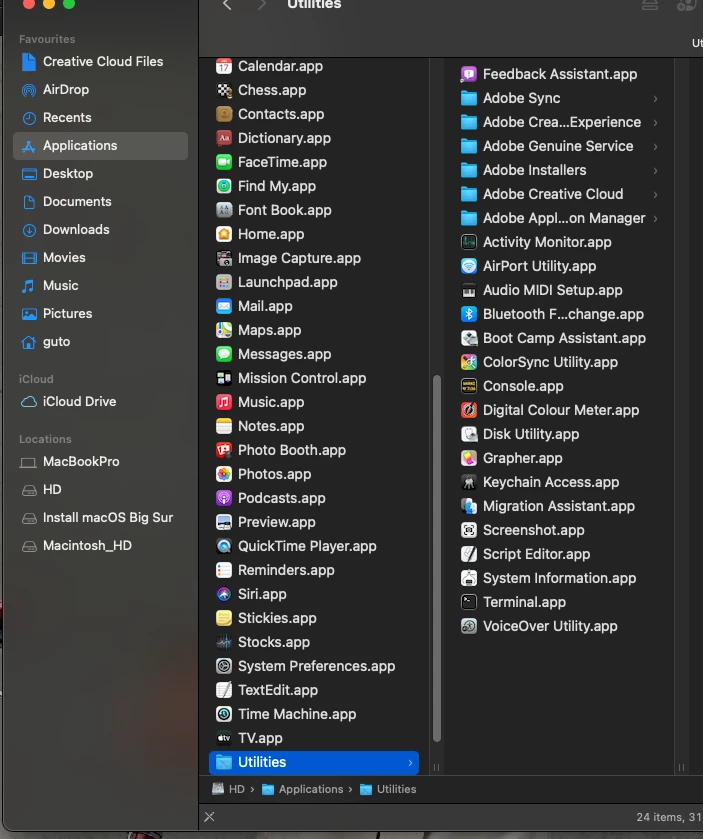Click the Digital Colour Meter.app icon
This screenshot has width=703, height=839.
click(x=469, y=410)
